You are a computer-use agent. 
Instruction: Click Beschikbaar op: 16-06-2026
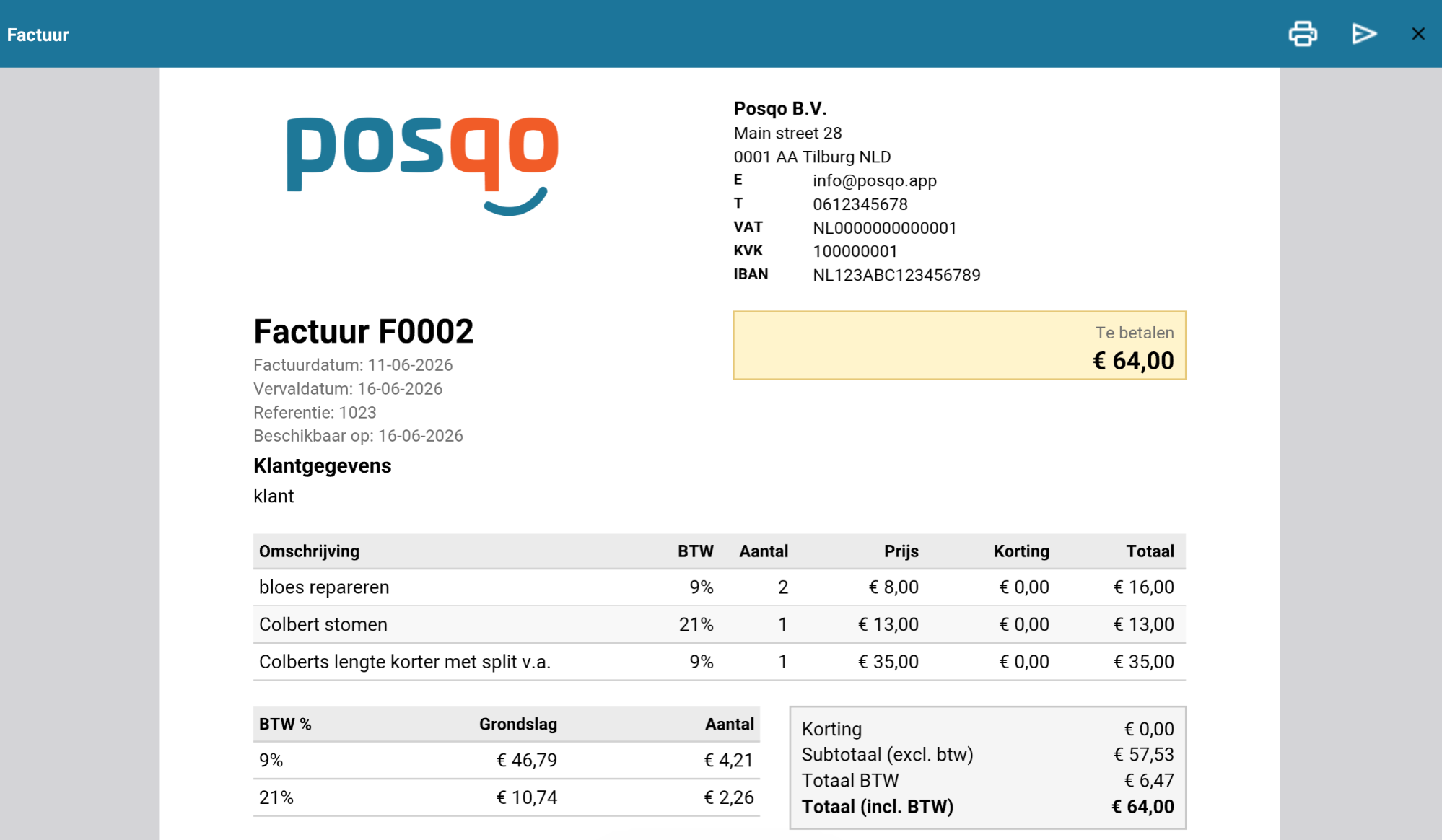(x=358, y=436)
